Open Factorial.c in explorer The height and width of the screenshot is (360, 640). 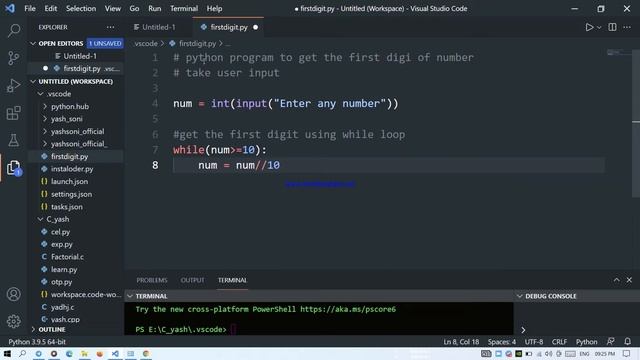coord(76,257)
